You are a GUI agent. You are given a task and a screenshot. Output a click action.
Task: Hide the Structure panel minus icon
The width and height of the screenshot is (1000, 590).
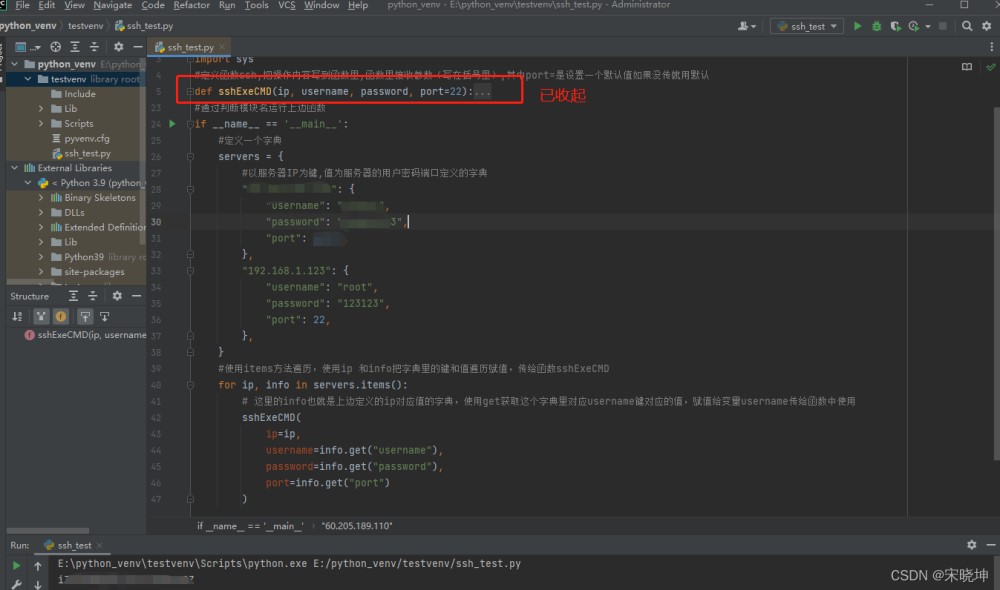[136, 296]
